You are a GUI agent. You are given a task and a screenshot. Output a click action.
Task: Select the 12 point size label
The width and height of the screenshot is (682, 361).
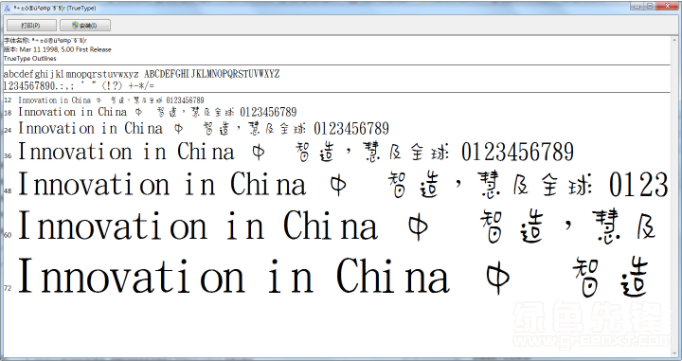[7, 100]
